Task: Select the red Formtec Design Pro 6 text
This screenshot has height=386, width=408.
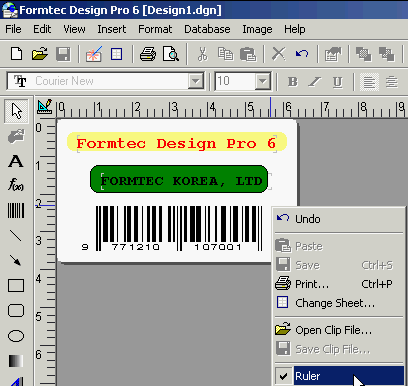Action: tap(176, 144)
